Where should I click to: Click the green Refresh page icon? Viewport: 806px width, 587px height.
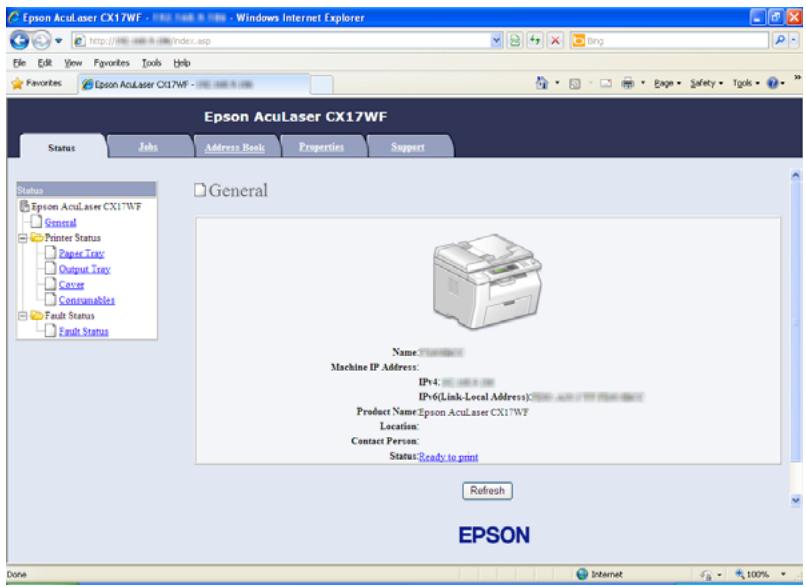(x=535, y=41)
